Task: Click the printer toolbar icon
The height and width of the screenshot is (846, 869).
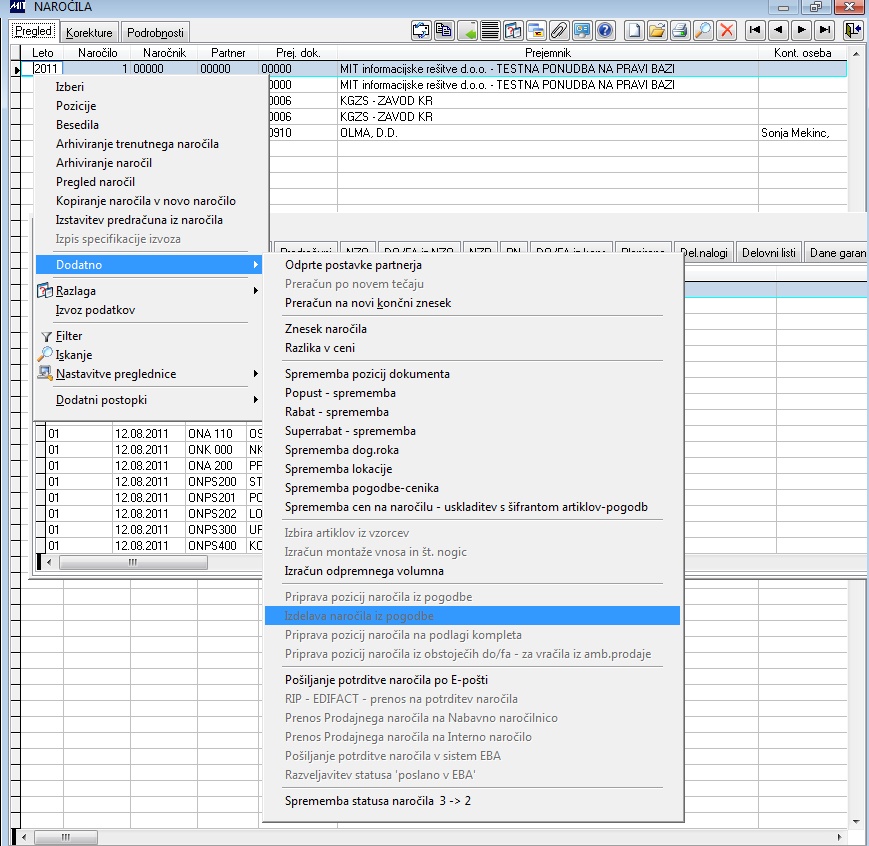Action: (x=680, y=30)
